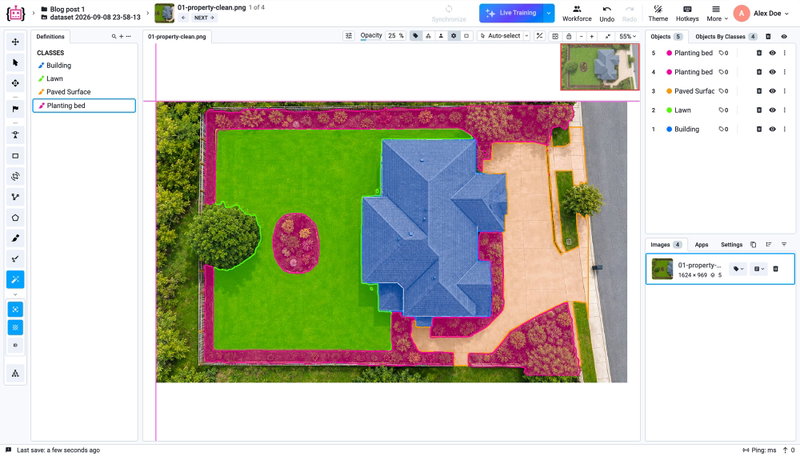Viewport: 800px width, 456px height.
Task: Select the rectangle bounding box tool
Action: click(15, 156)
